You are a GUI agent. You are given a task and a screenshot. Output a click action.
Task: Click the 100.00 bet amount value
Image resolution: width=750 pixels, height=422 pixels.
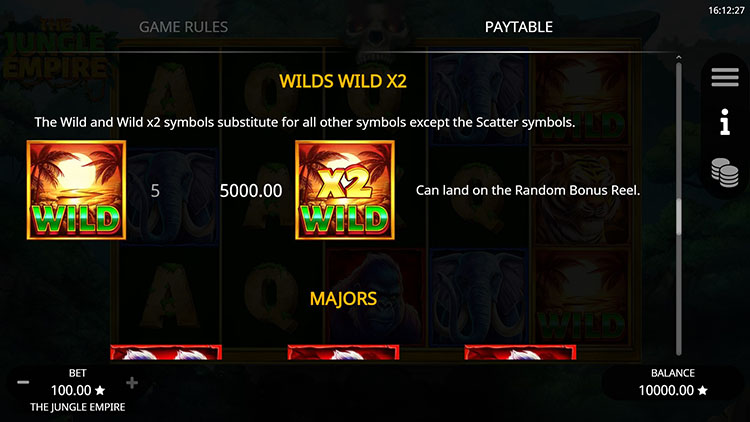pos(71,390)
